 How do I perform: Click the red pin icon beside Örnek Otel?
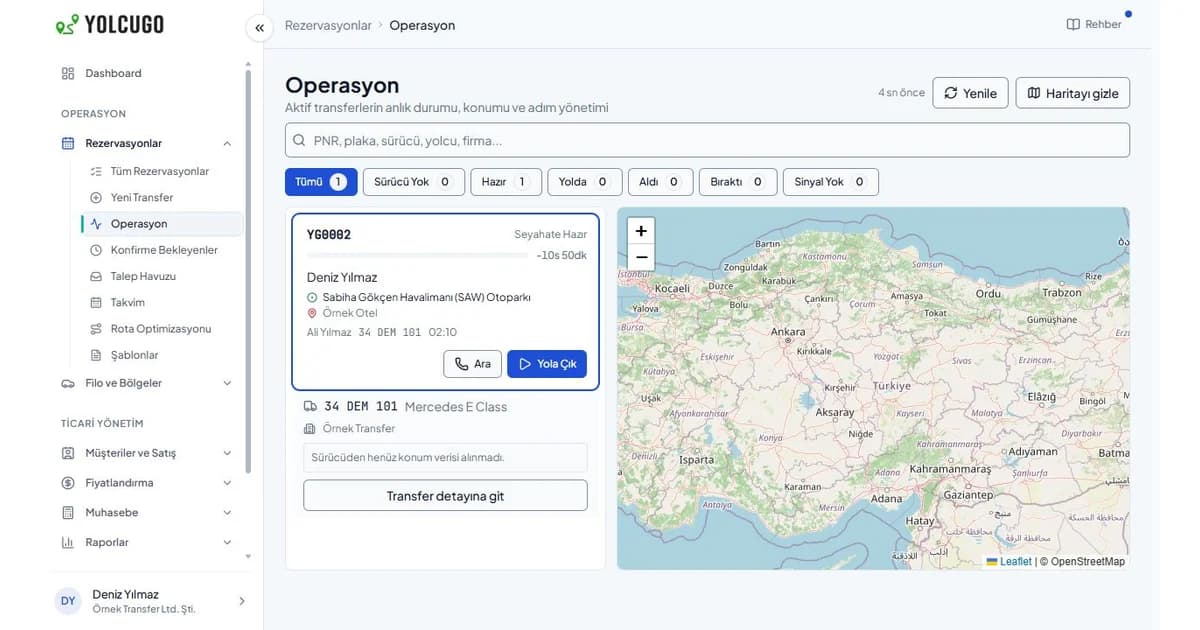[312, 313]
